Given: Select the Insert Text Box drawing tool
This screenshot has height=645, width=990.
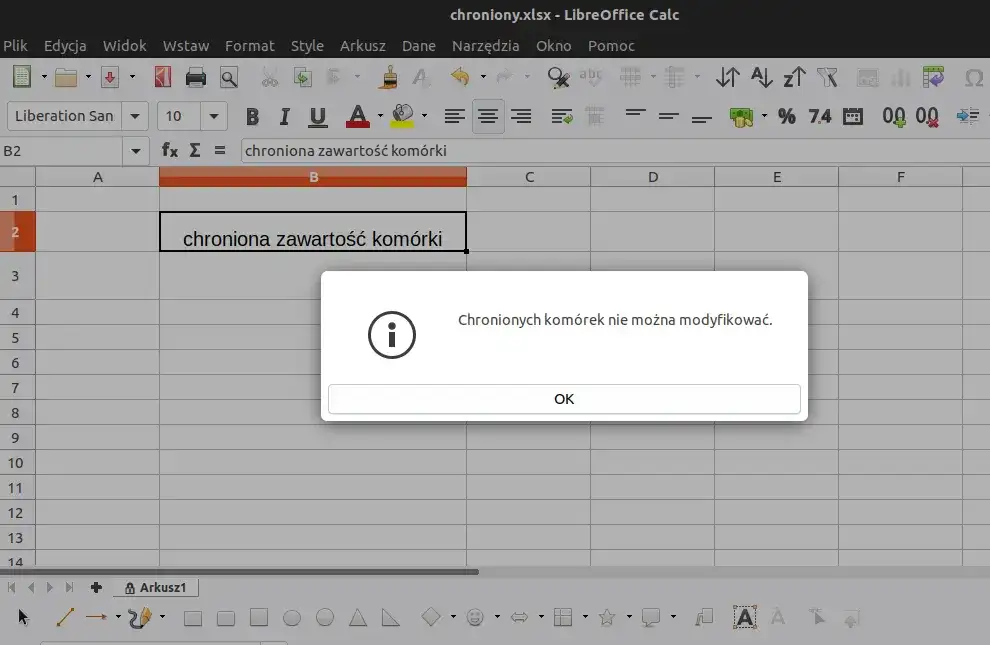Looking at the screenshot, I should click(x=745, y=617).
